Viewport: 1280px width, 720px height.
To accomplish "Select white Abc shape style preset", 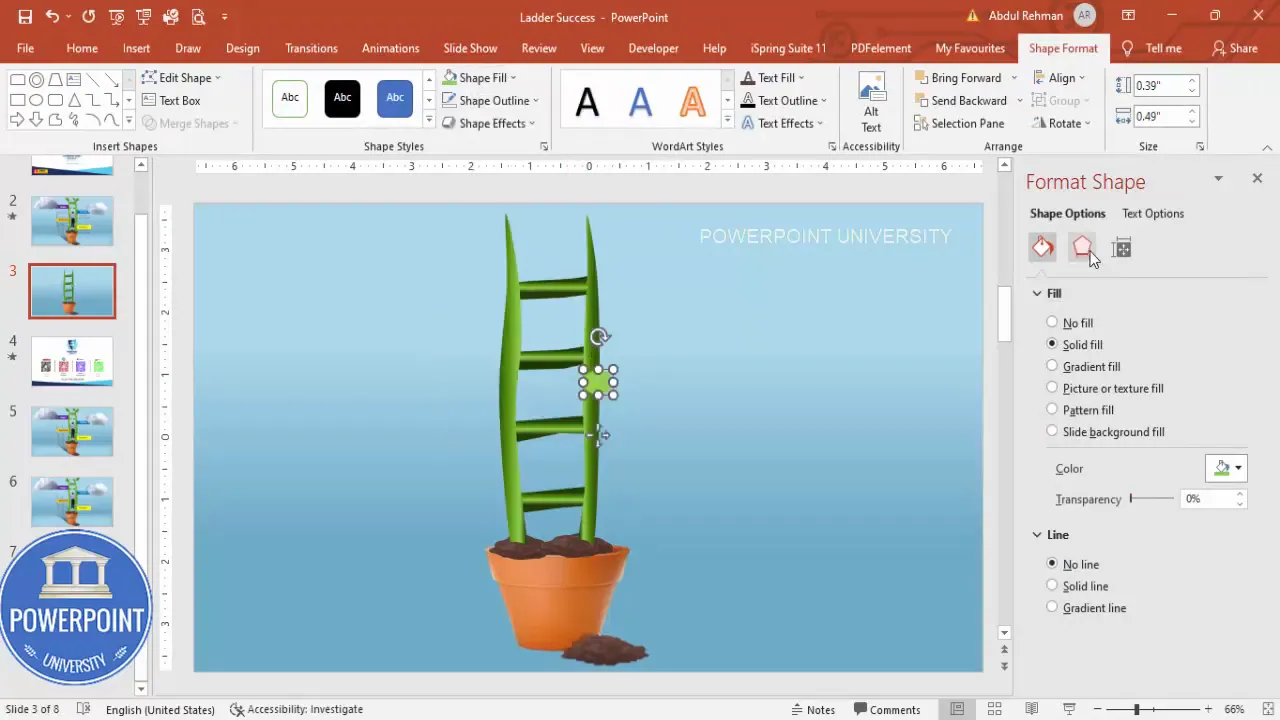I will tap(290, 98).
